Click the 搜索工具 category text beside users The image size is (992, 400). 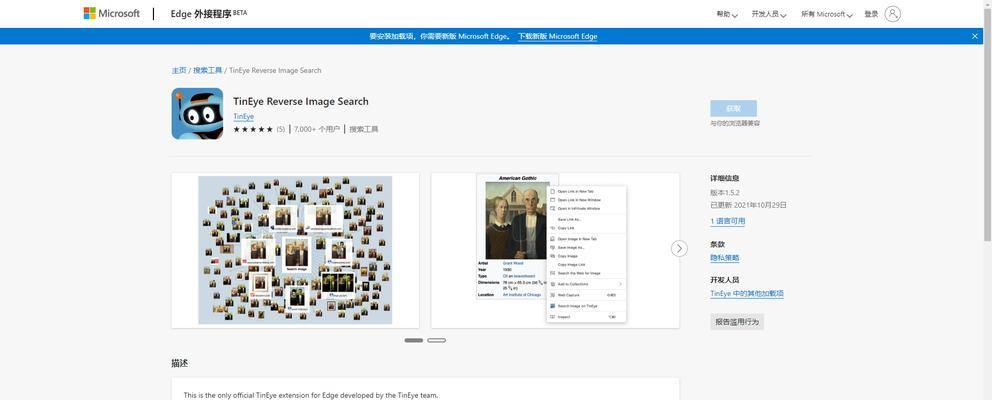(x=364, y=129)
